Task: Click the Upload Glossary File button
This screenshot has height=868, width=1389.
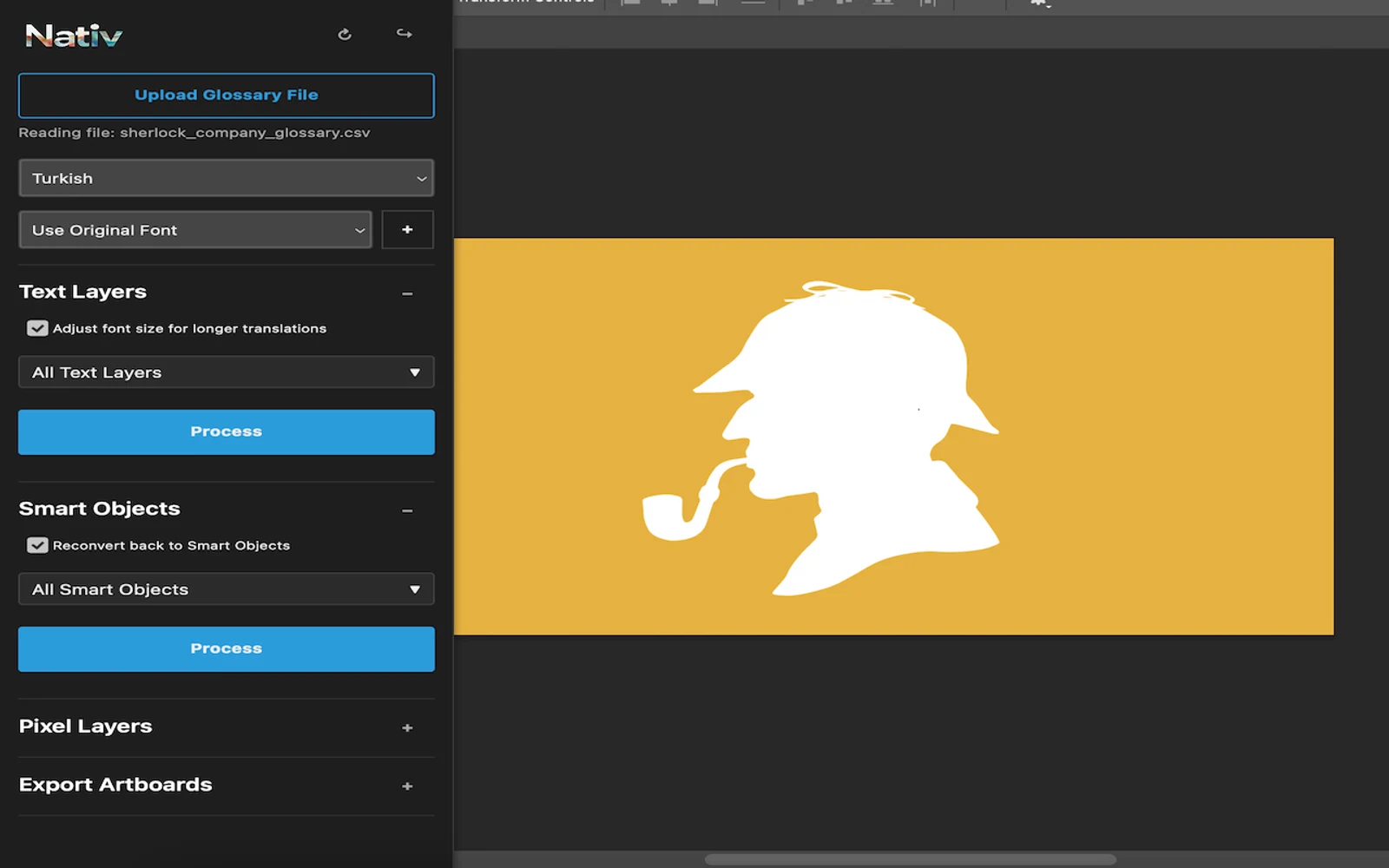Action: click(x=227, y=95)
